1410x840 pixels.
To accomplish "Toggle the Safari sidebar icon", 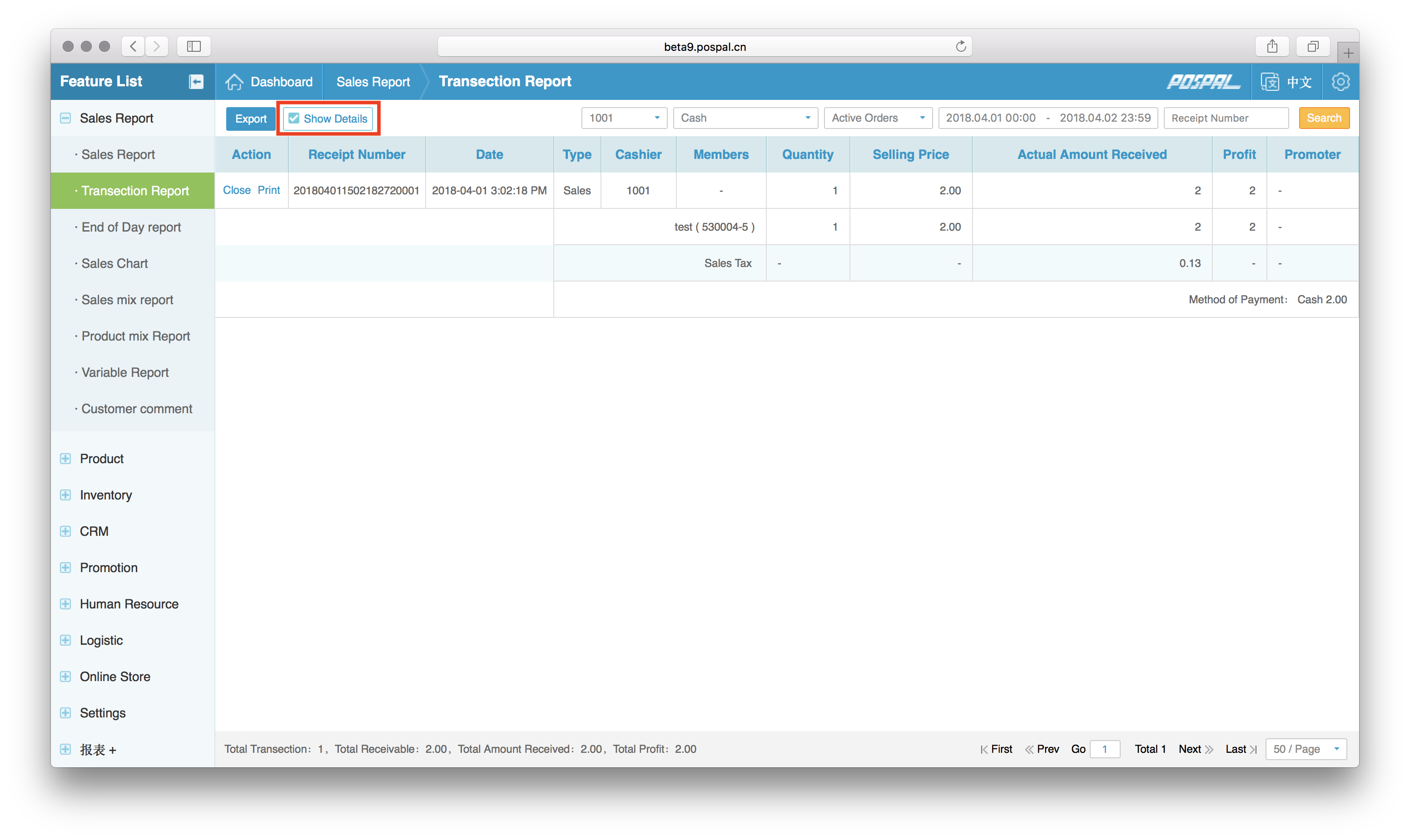I will (x=194, y=46).
